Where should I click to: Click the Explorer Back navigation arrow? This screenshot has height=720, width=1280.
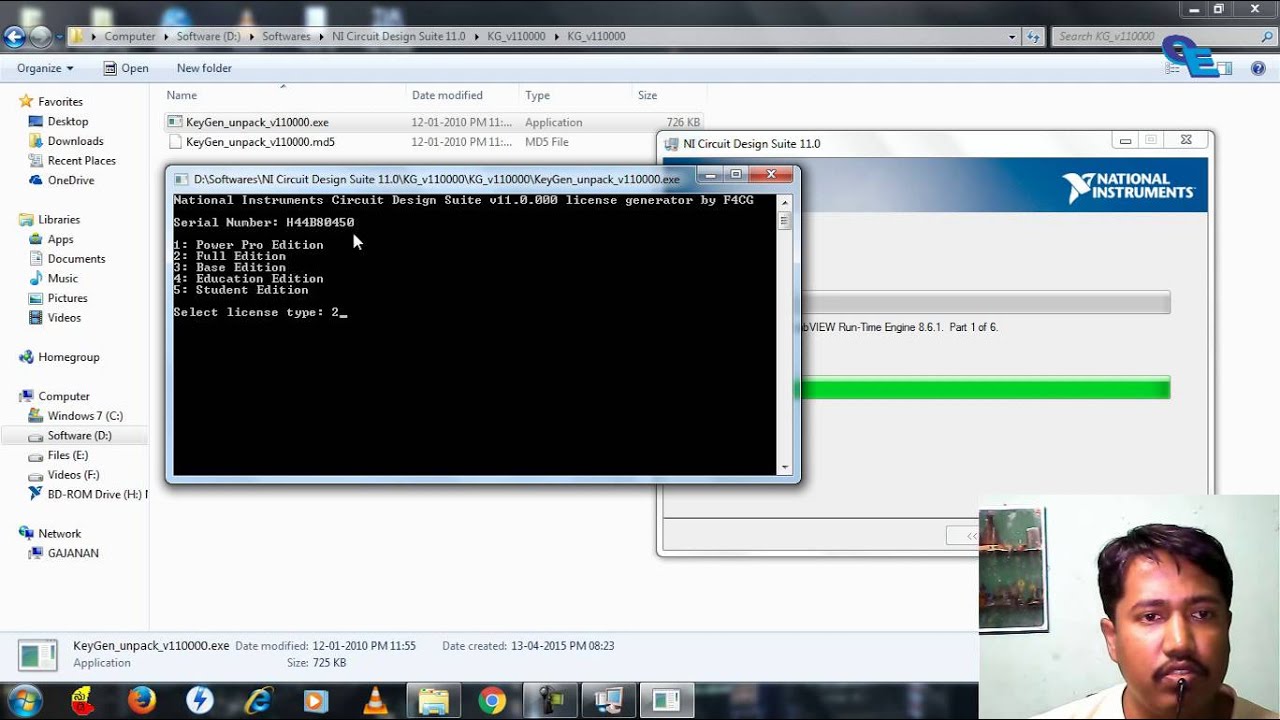click(14, 37)
